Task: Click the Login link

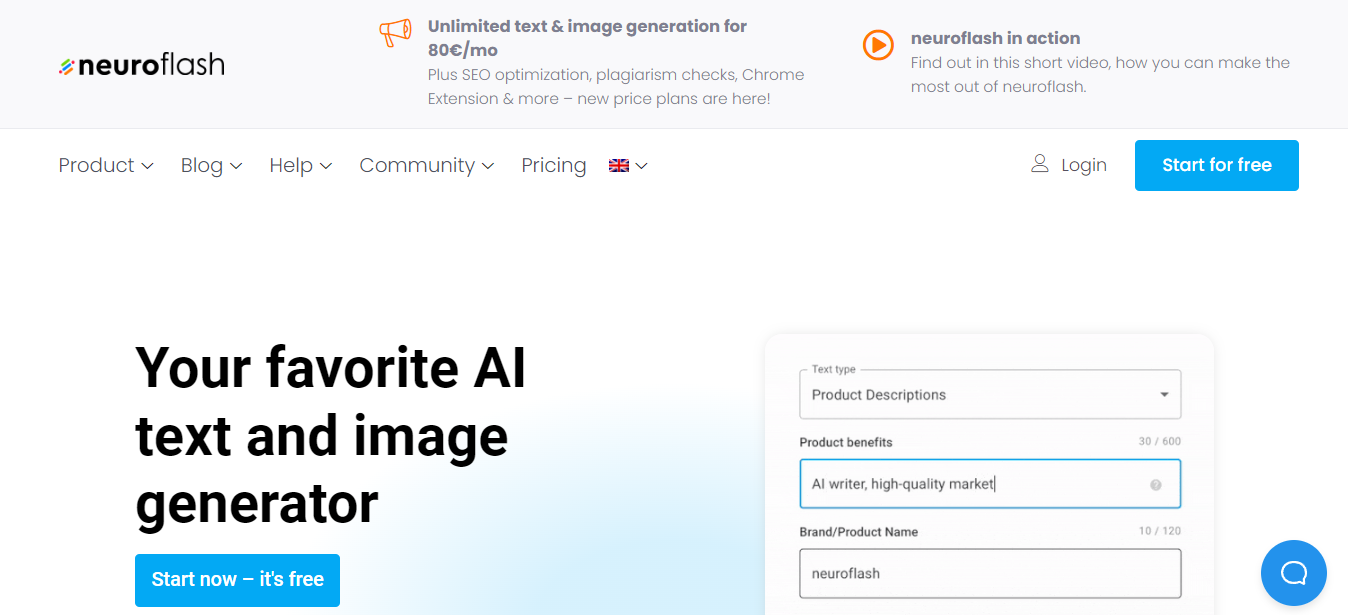Action: coord(1084,165)
